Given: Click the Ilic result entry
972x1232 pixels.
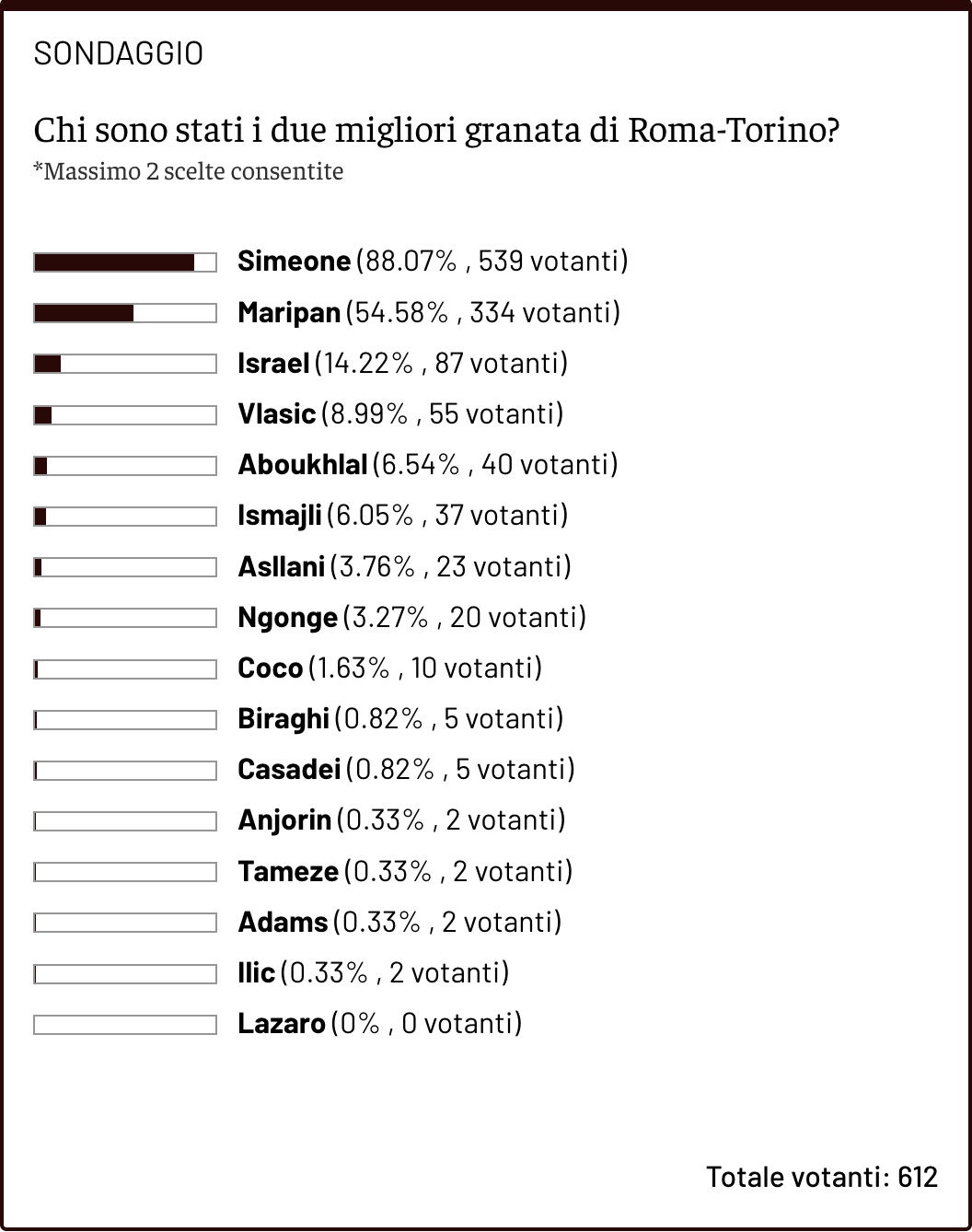Looking at the screenshot, I should click(x=373, y=972).
